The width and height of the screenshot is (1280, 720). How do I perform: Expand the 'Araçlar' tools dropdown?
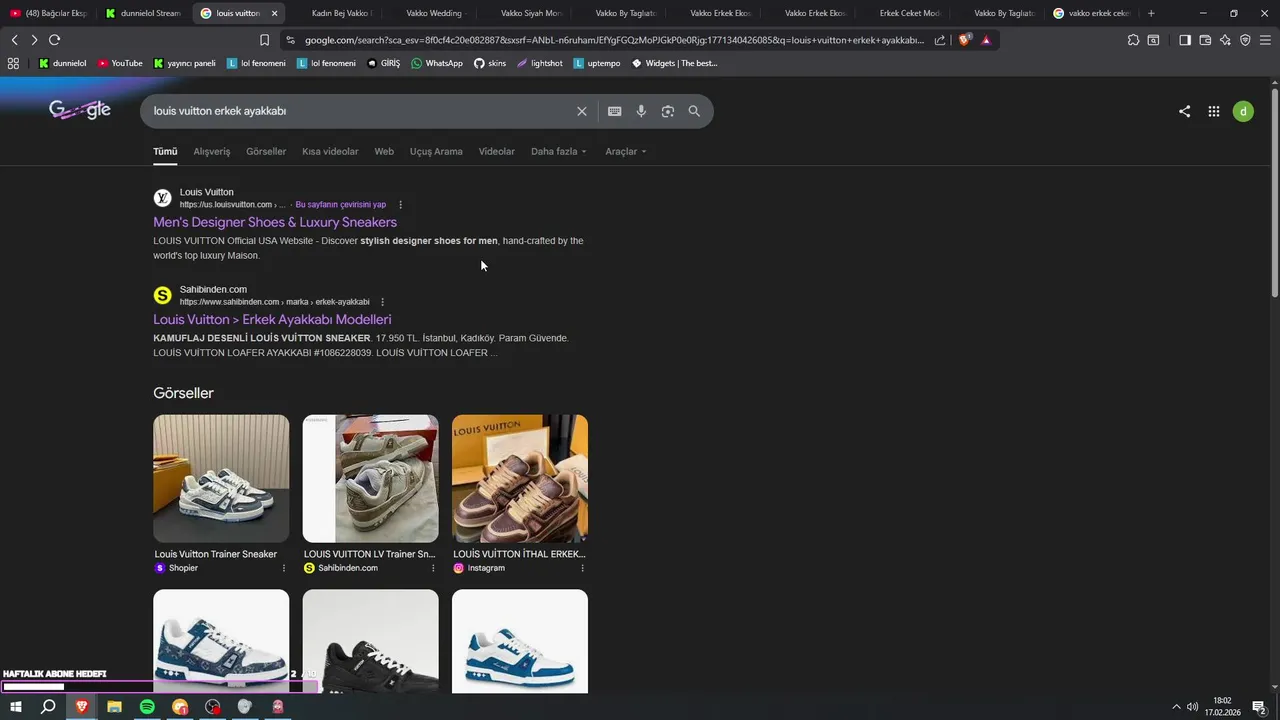point(626,152)
